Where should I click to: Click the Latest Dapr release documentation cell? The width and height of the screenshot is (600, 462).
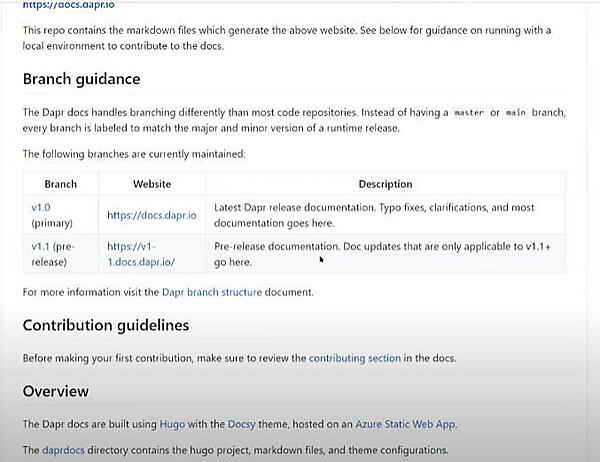point(385,214)
